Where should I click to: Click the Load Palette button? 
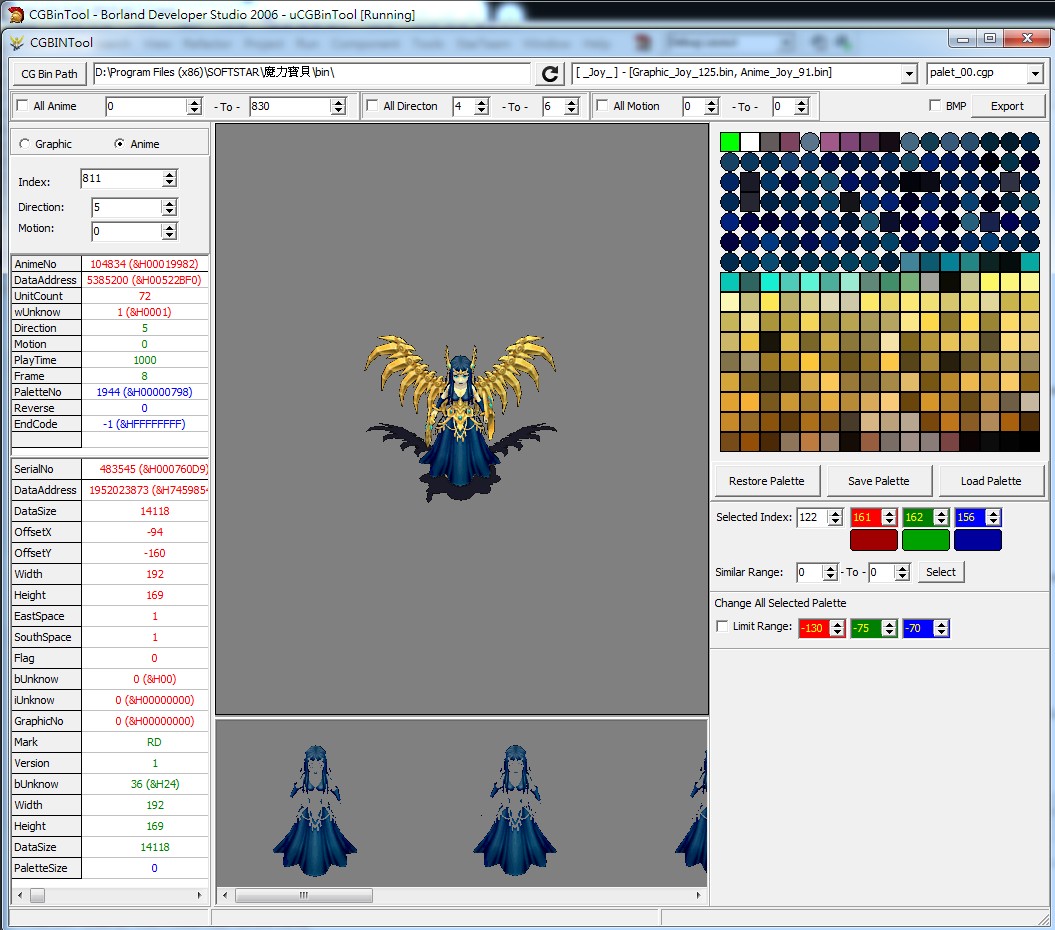tap(990, 481)
